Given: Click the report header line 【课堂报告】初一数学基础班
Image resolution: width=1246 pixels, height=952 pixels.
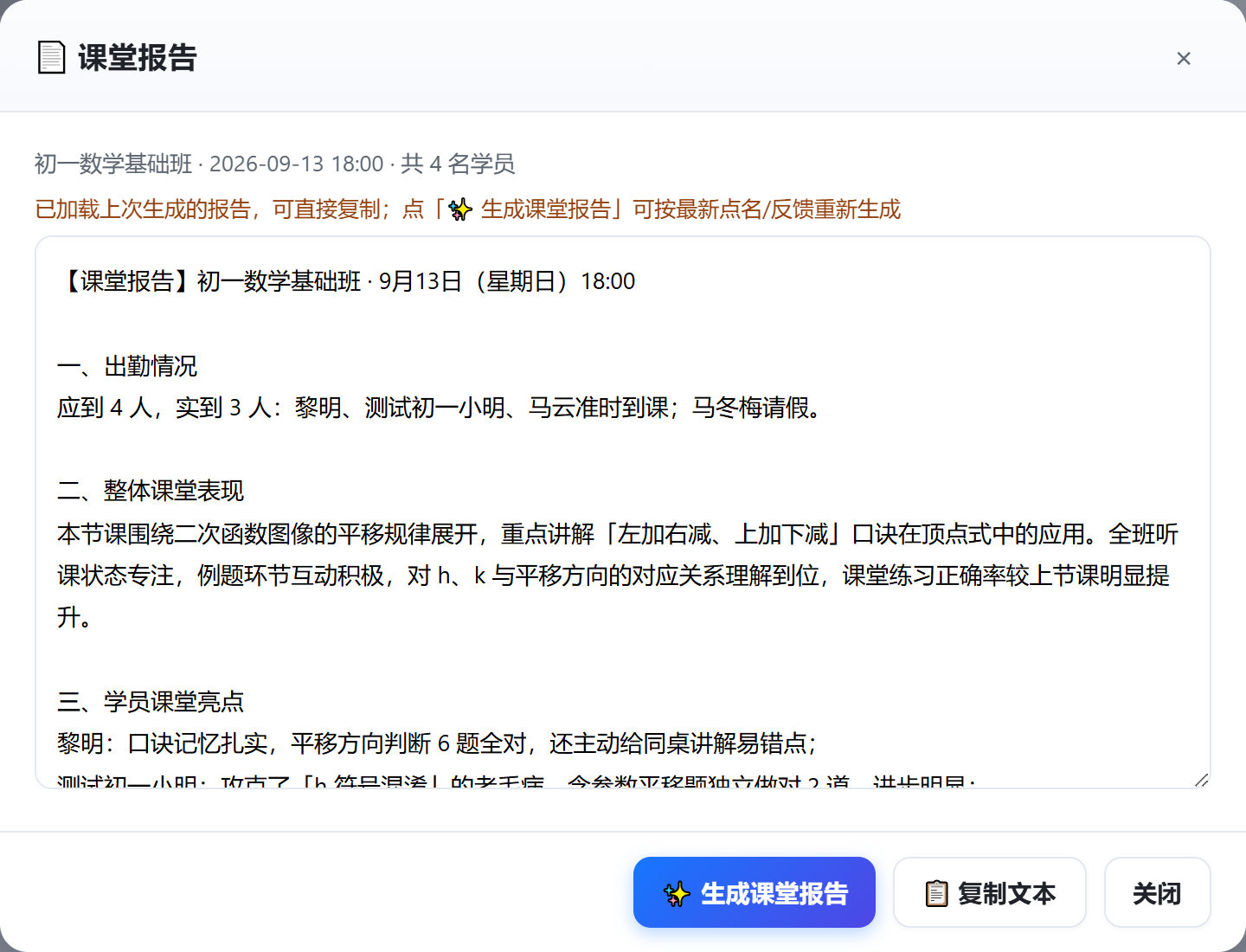Looking at the screenshot, I should pyautogui.click(x=346, y=281).
